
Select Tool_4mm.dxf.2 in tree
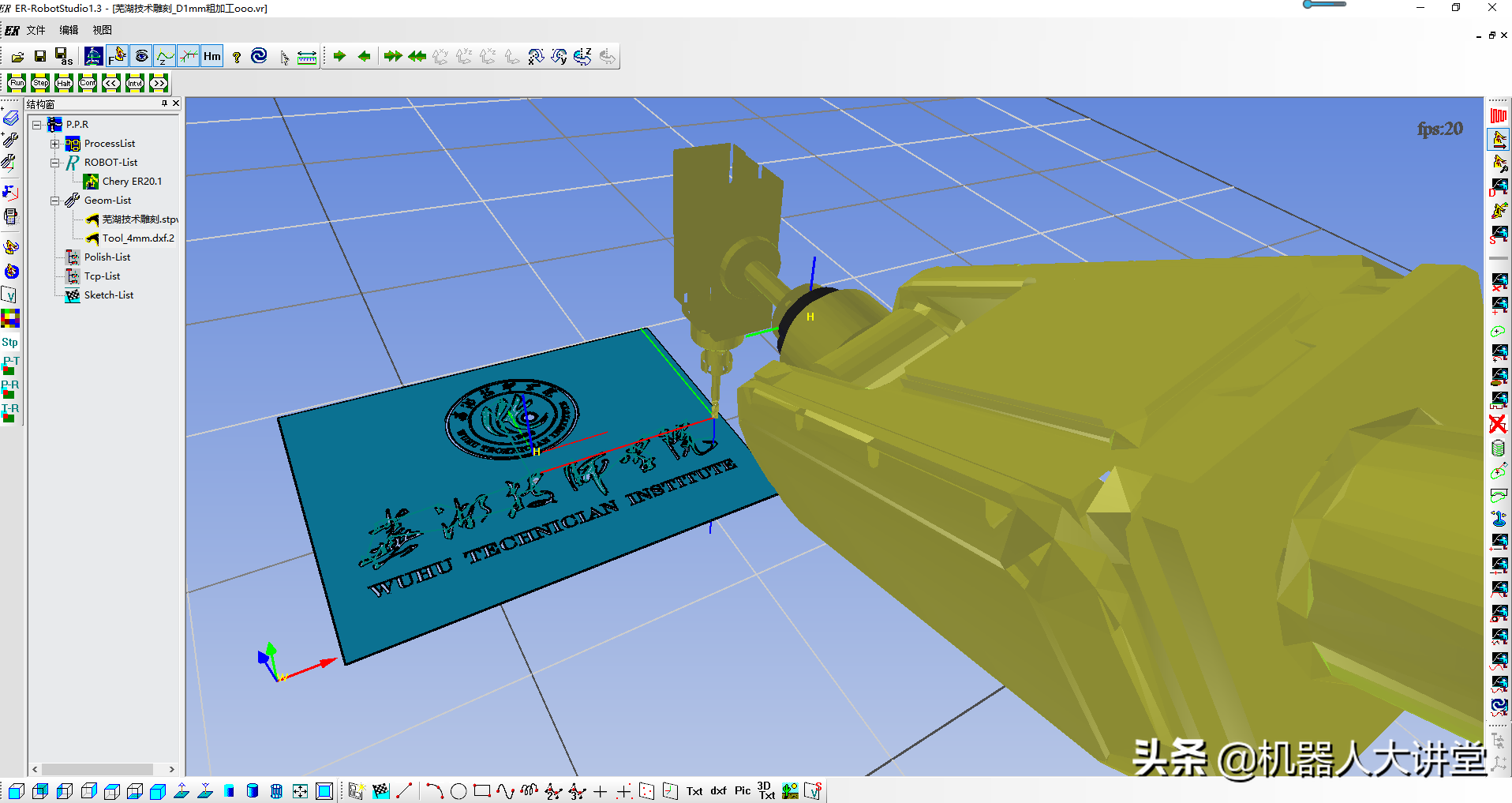(x=138, y=238)
